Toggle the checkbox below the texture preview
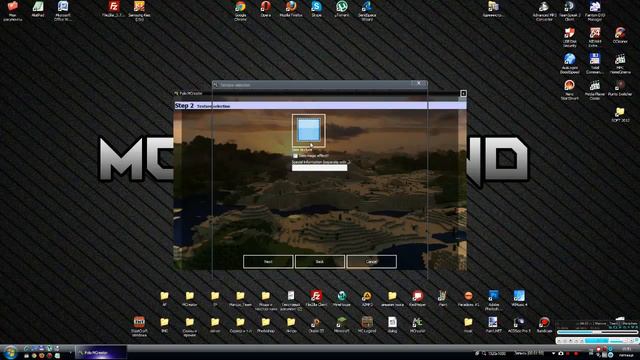 tap(295, 156)
